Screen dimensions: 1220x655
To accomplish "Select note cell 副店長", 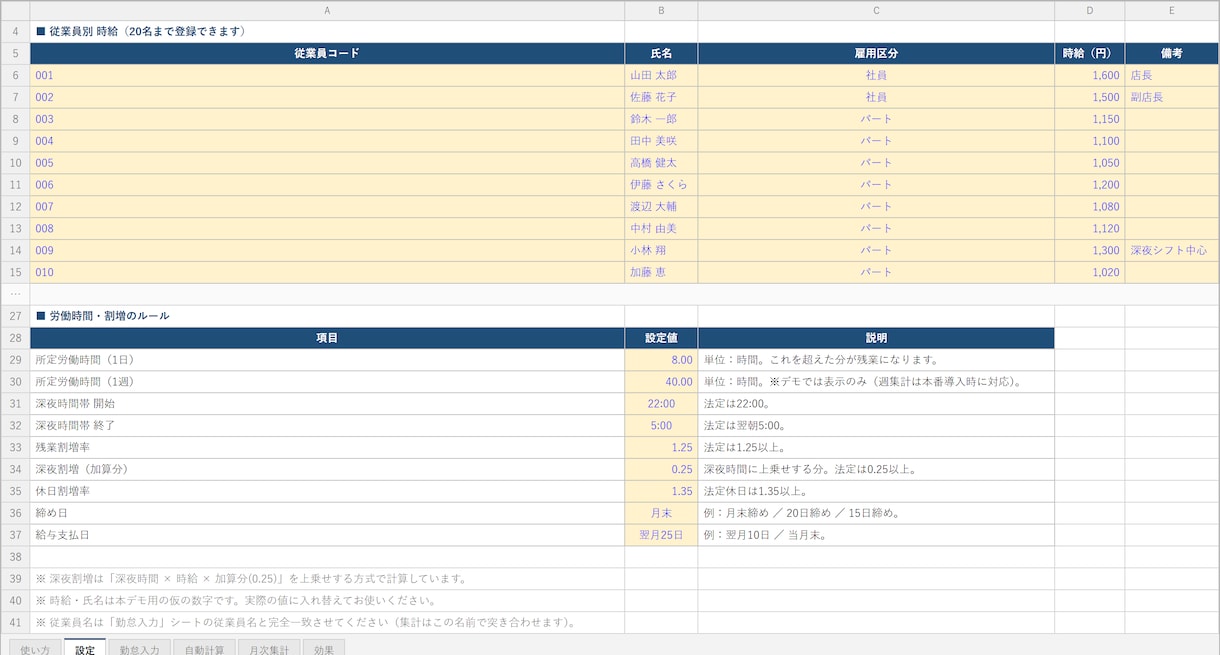I will pyautogui.click(x=1172, y=97).
